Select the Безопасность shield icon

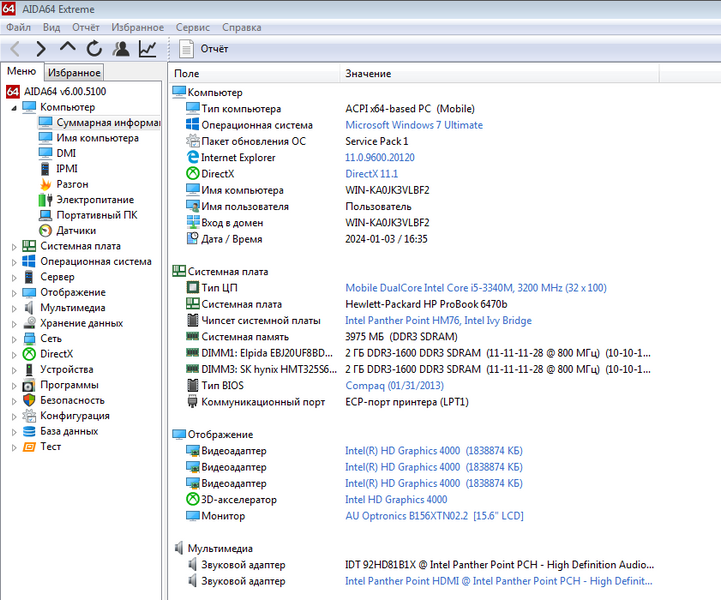coord(29,400)
